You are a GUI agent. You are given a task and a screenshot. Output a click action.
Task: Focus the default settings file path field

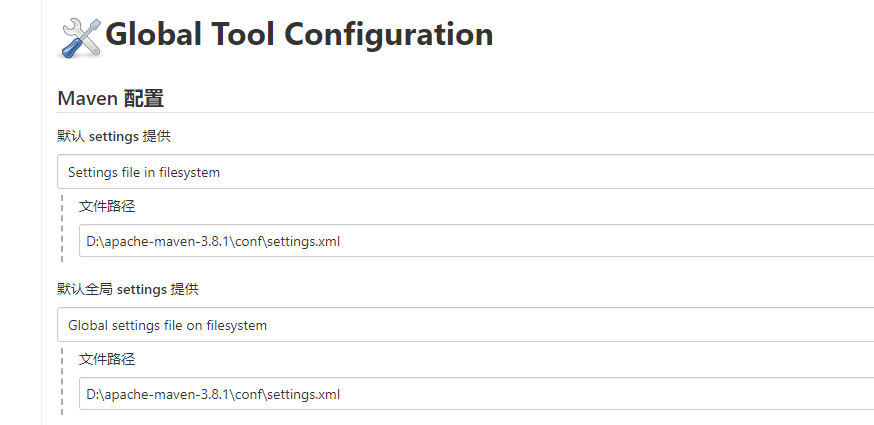click(x=476, y=241)
